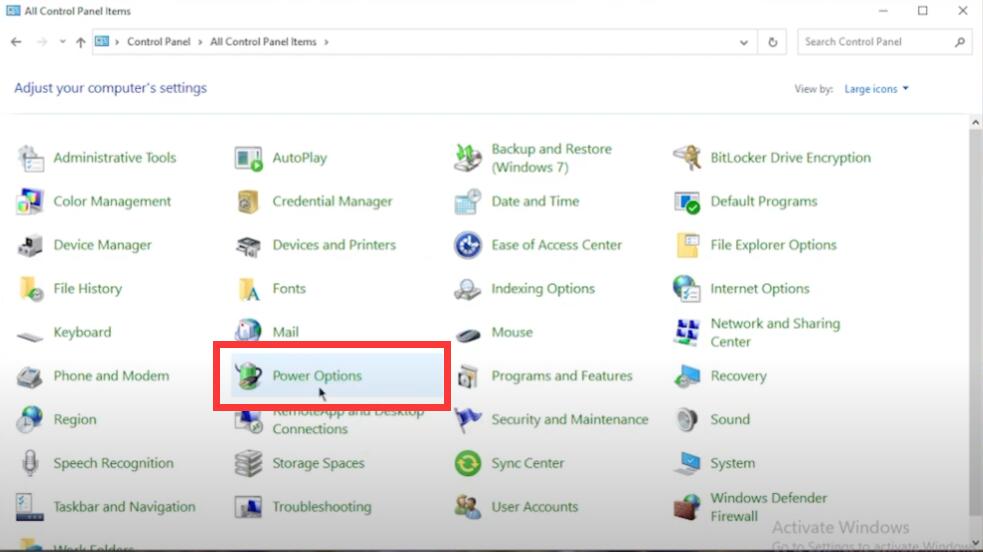Open the Sync Center link
This screenshot has height=552, width=983.
tap(528, 463)
